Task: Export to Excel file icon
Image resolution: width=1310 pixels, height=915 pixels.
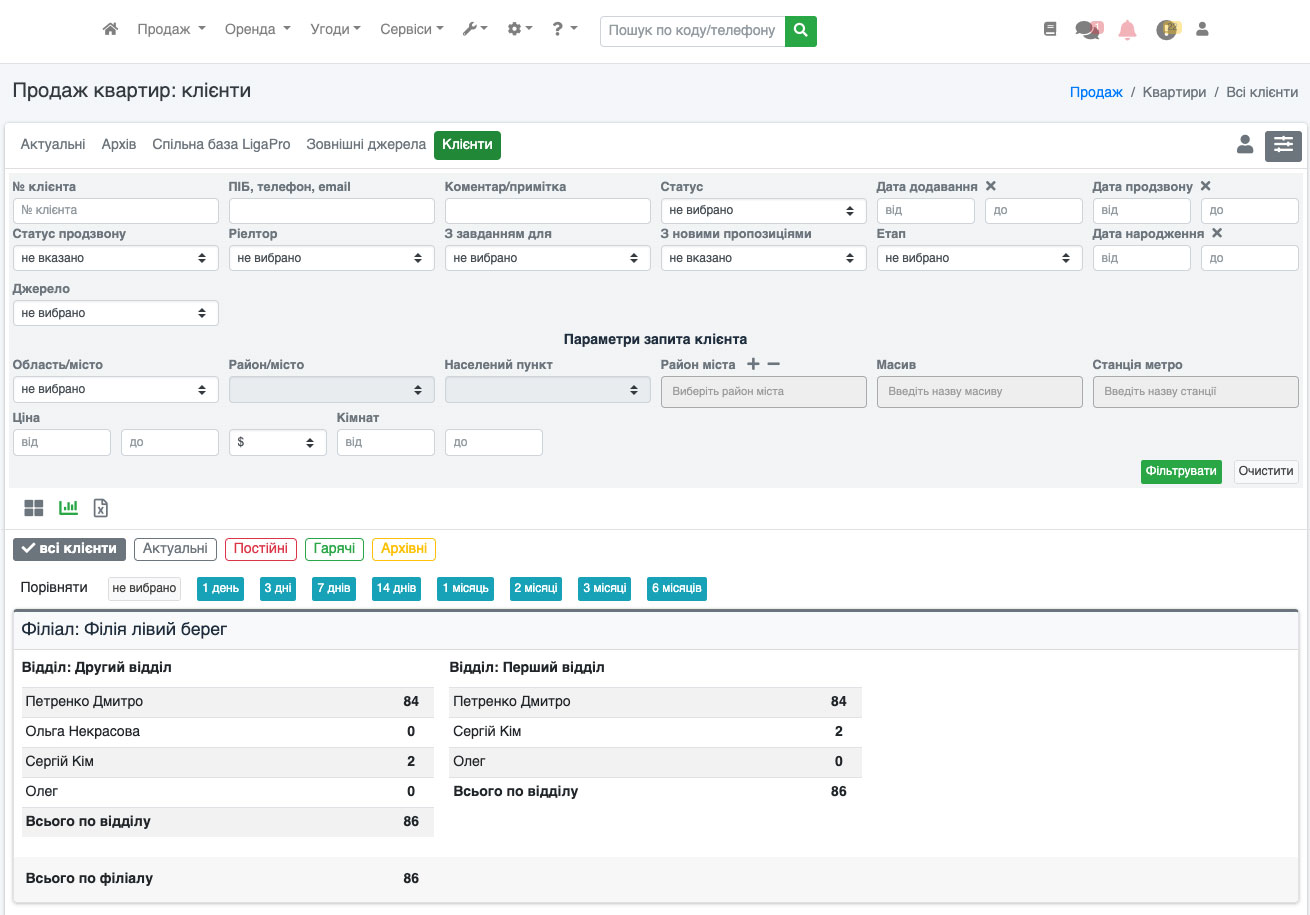Action: [101, 508]
